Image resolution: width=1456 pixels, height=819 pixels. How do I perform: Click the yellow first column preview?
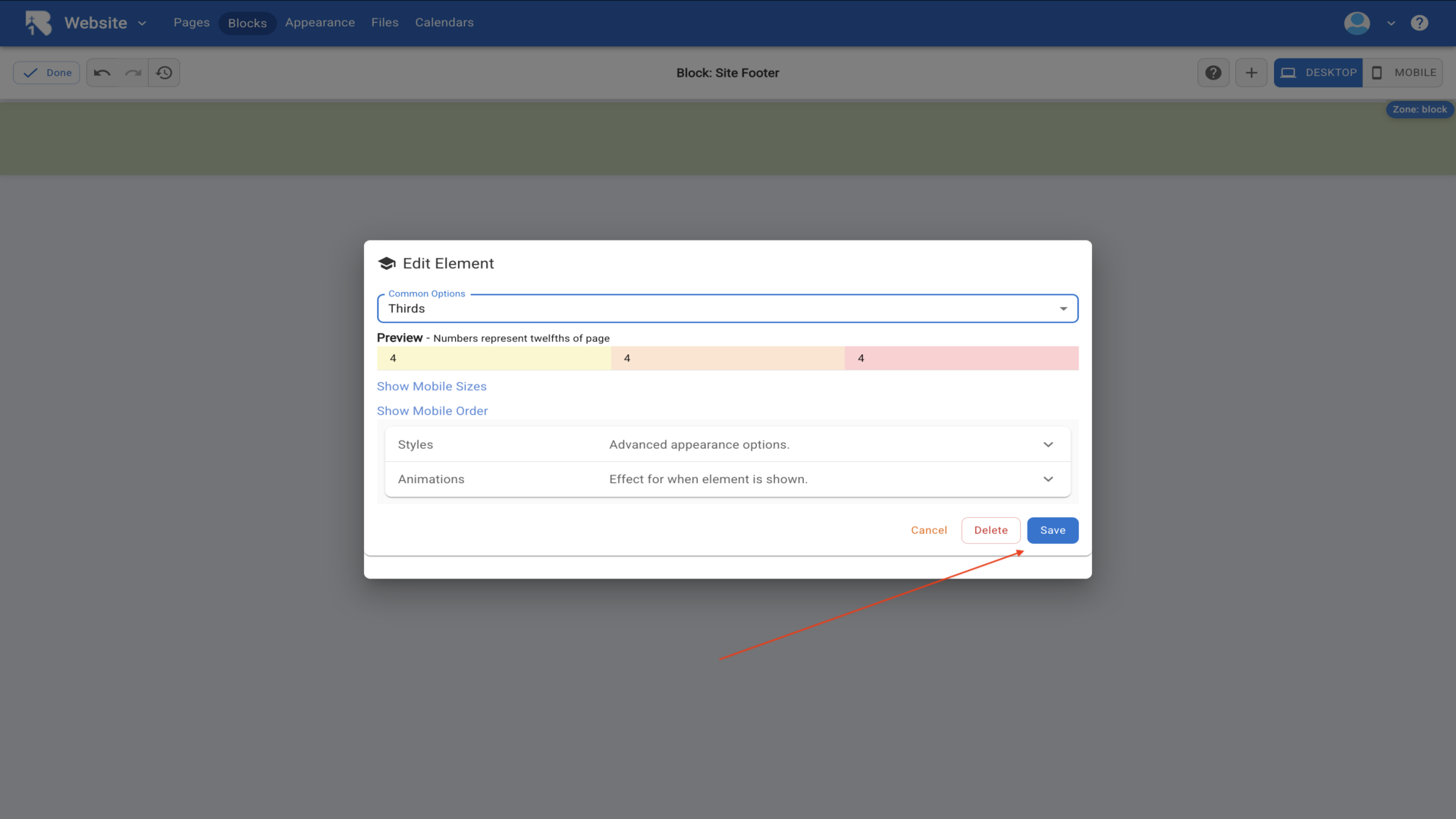(x=494, y=358)
